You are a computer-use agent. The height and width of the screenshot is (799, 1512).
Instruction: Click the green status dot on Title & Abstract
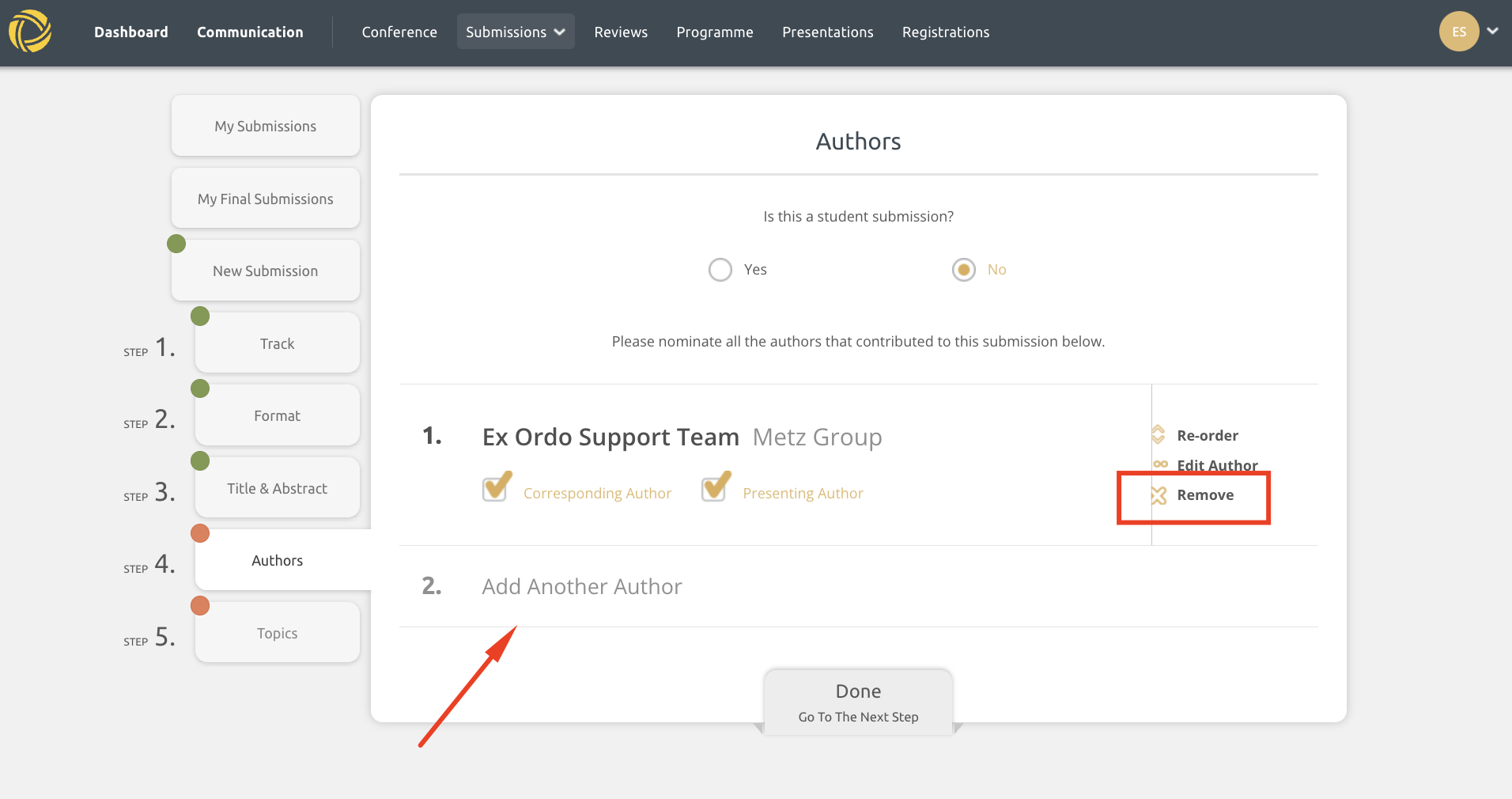(200, 460)
